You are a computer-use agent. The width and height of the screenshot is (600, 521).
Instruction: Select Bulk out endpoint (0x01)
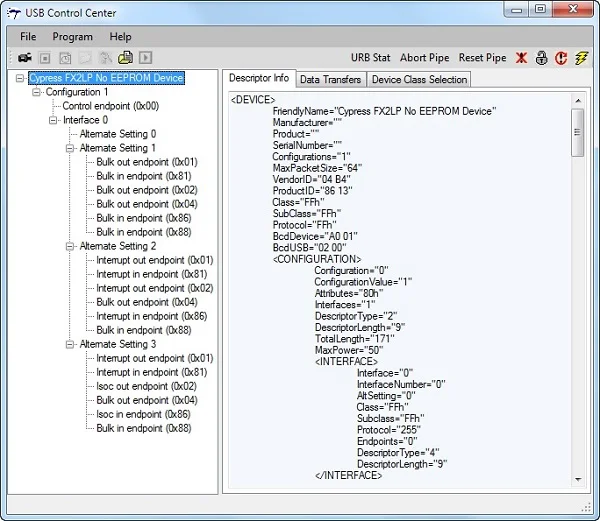(x=147, y=162)
